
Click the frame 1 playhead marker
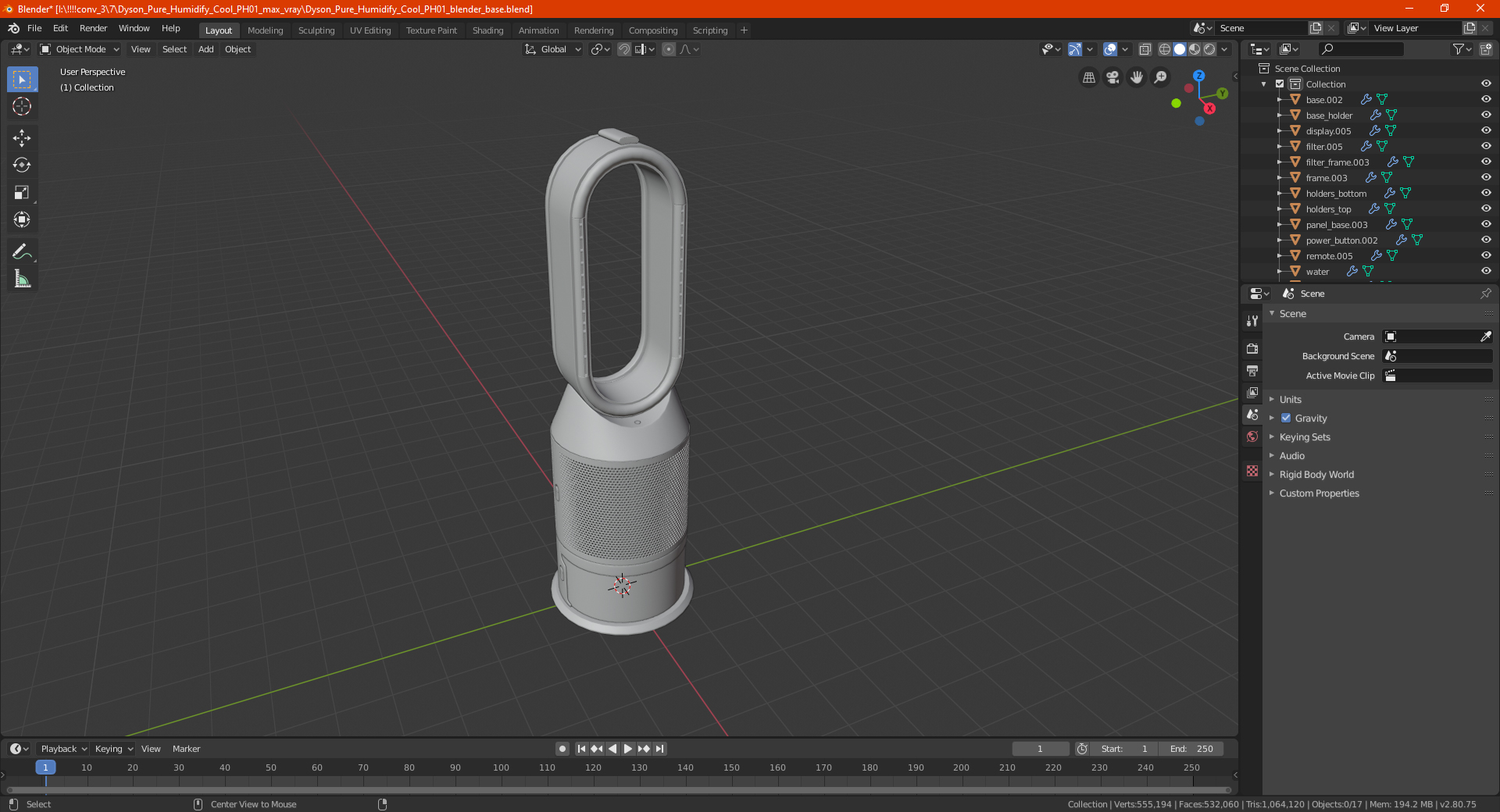click(x=45, y=767)
